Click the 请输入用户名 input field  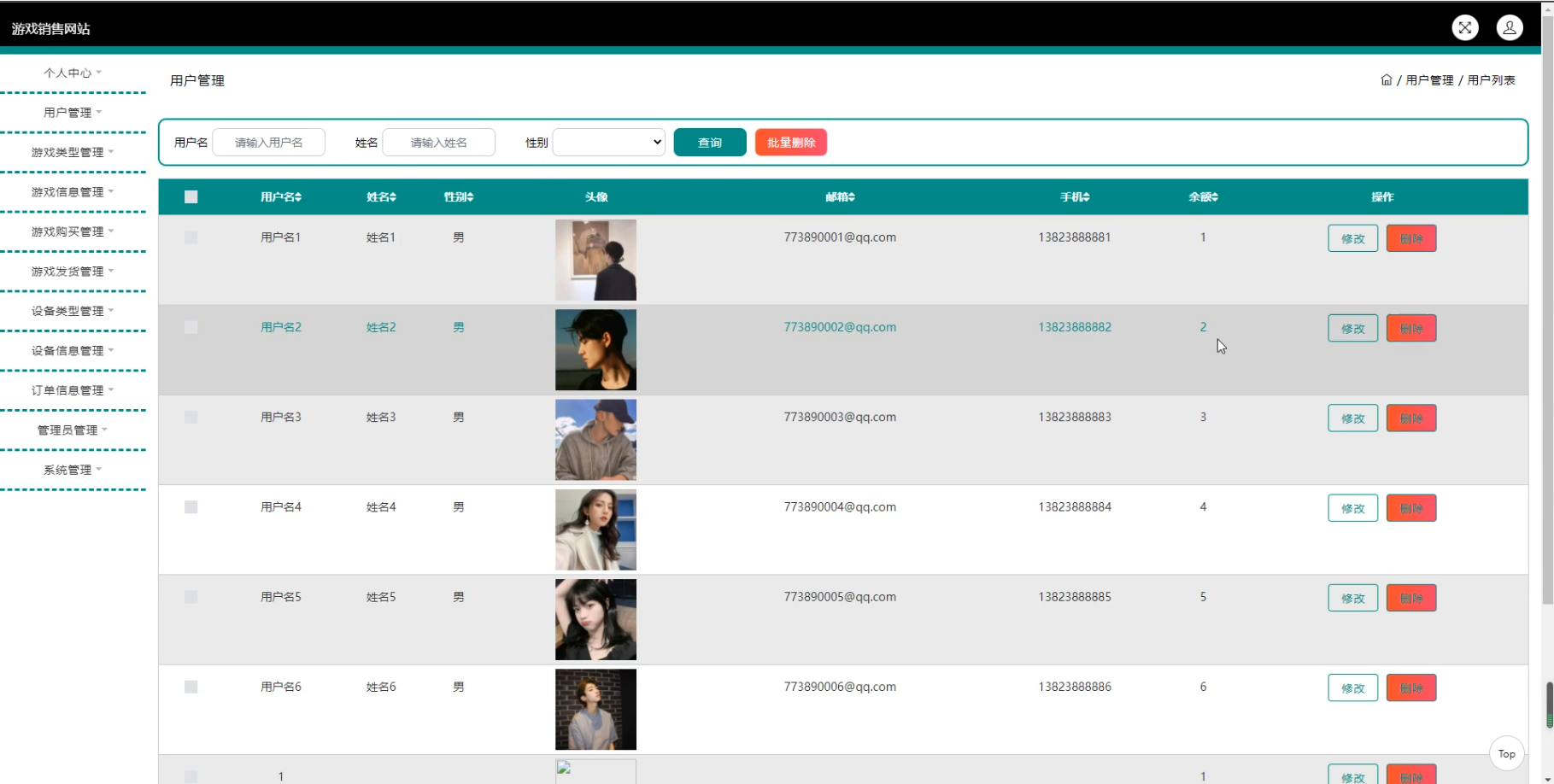(x=268, y=143)
